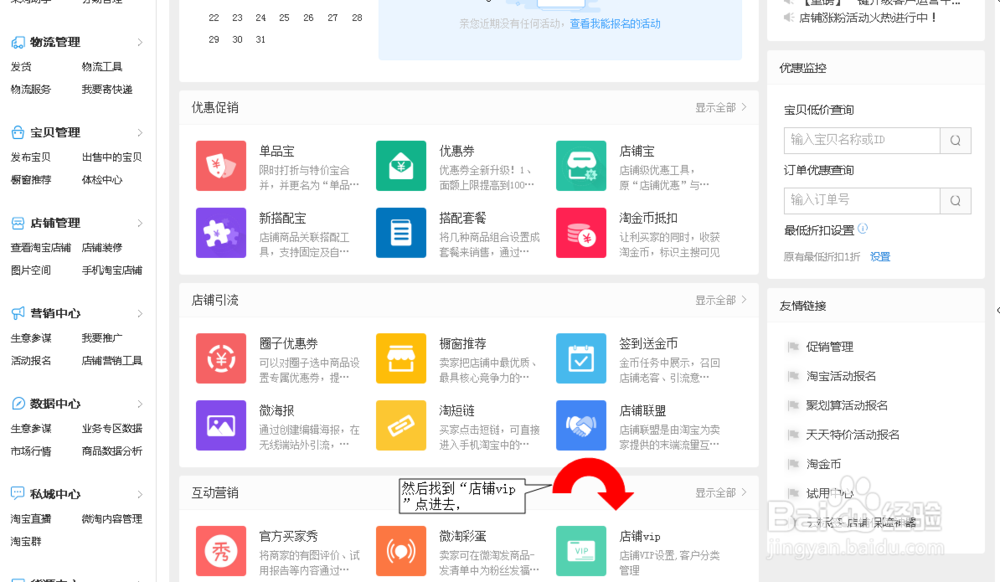Show all in 优惠促销 section
The height and width of the screenshot is (582, 1000).
tap(721, 108)
